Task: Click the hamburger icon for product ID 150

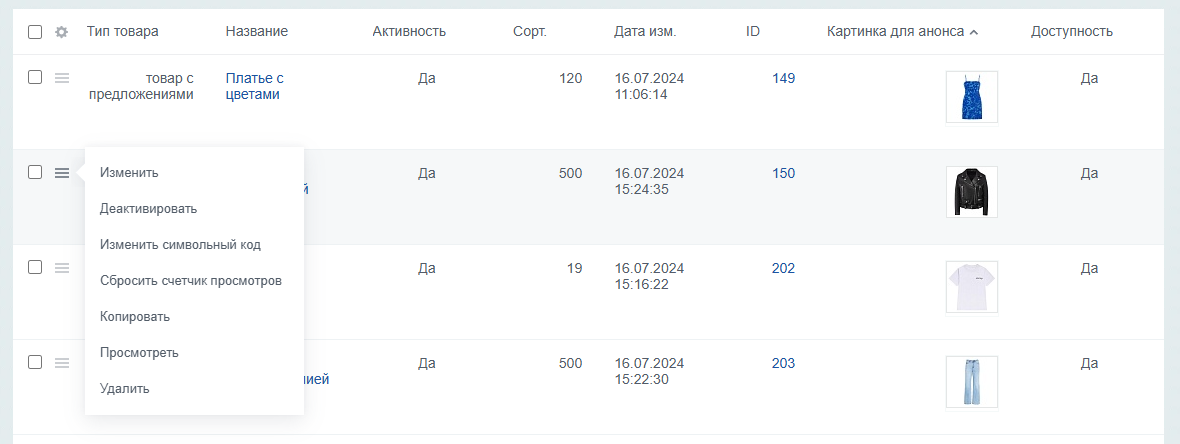Action: tap(62, 173)
